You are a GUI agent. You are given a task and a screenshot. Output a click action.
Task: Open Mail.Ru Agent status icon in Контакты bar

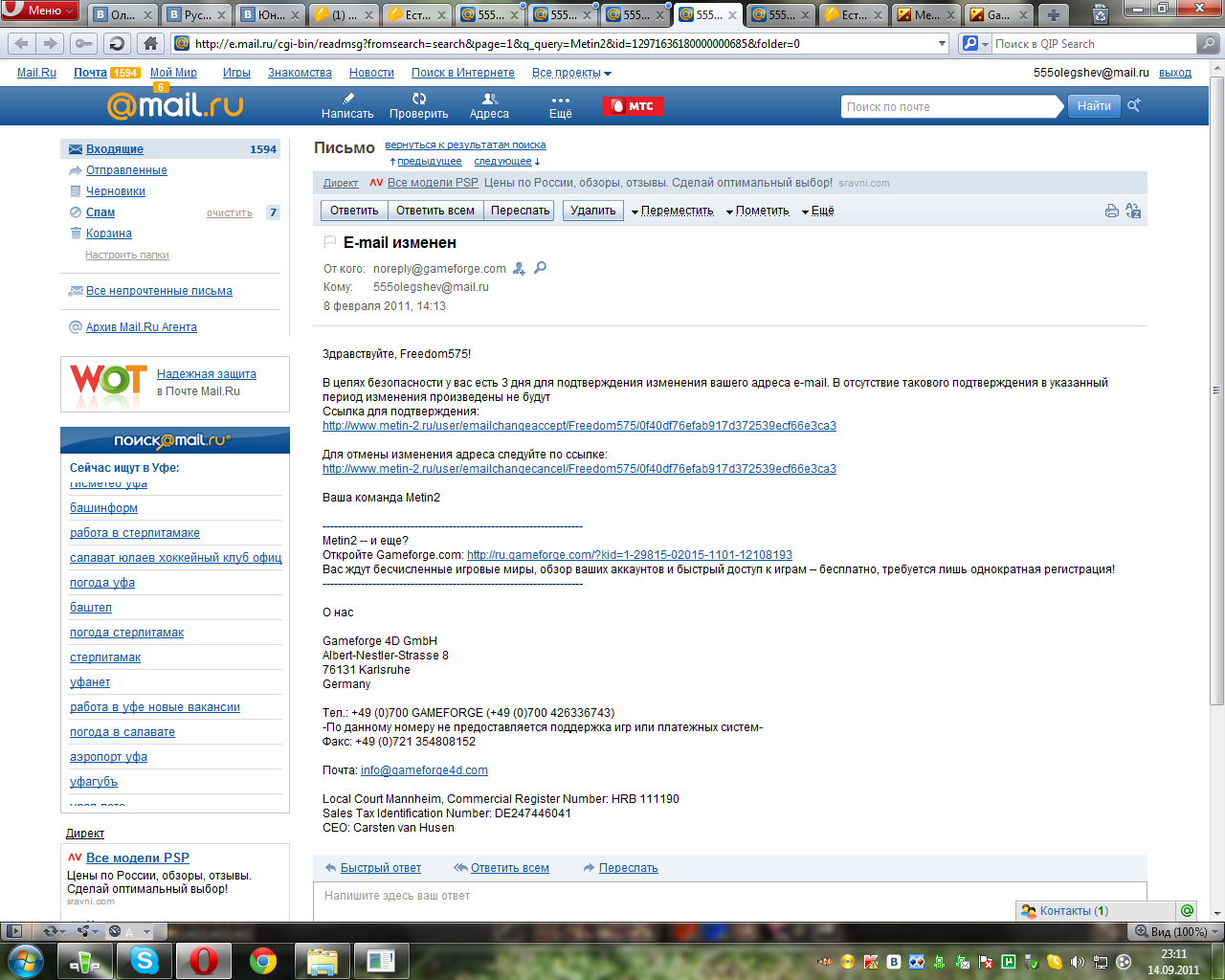pos(1187,911)
